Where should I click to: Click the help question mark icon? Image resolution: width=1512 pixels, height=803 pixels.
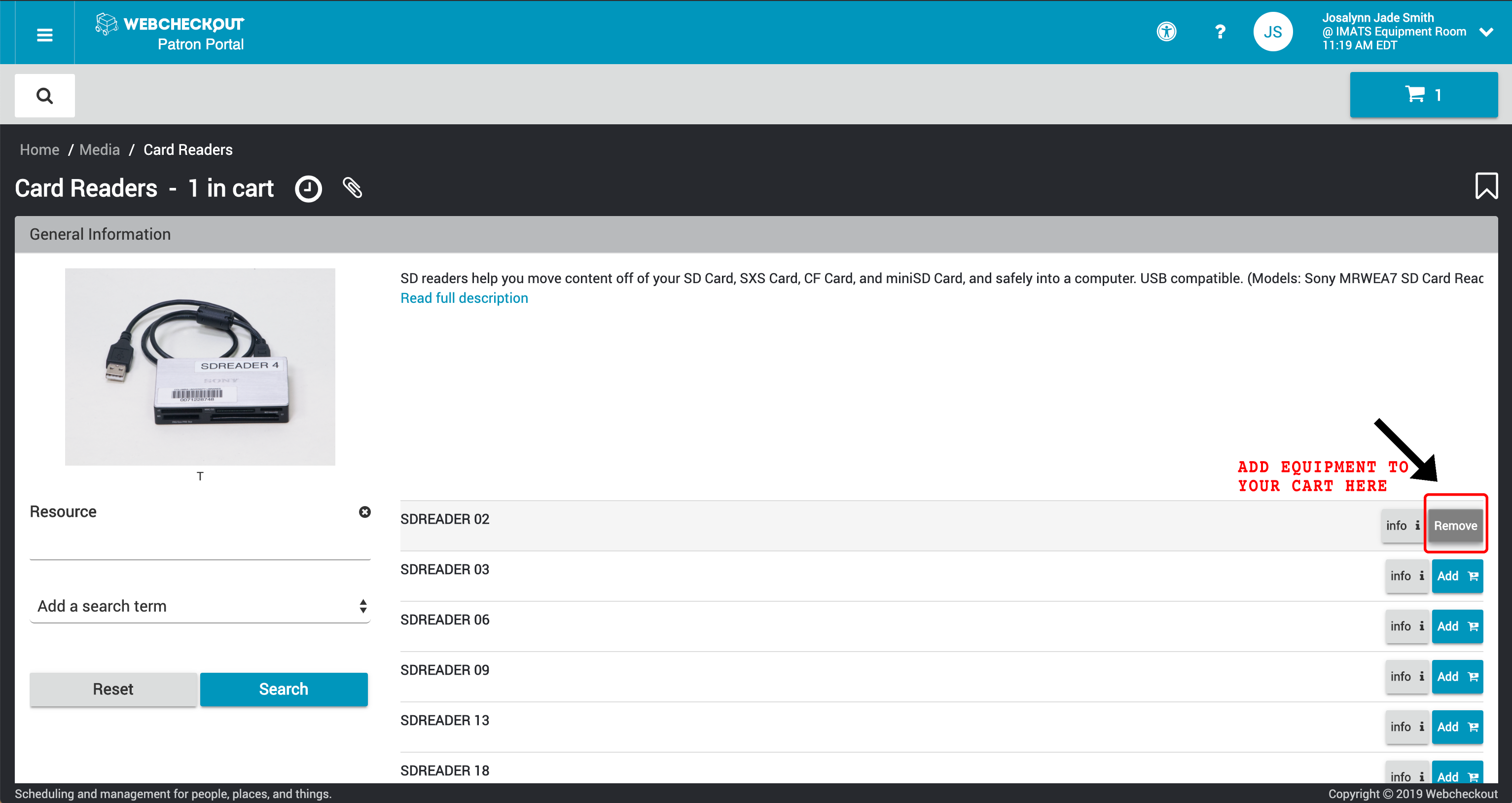coord(1219,31)
